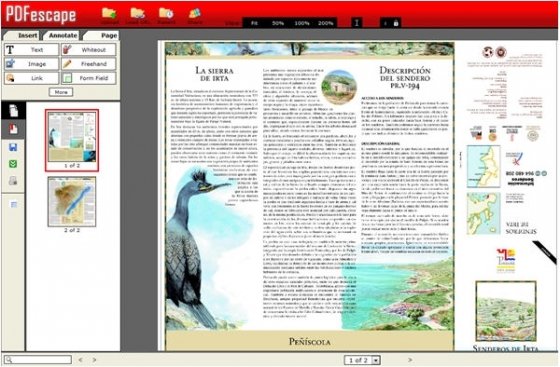This screenshot has width=560, height=367.
Task: Click the Share icon
Action: (195, 13)
